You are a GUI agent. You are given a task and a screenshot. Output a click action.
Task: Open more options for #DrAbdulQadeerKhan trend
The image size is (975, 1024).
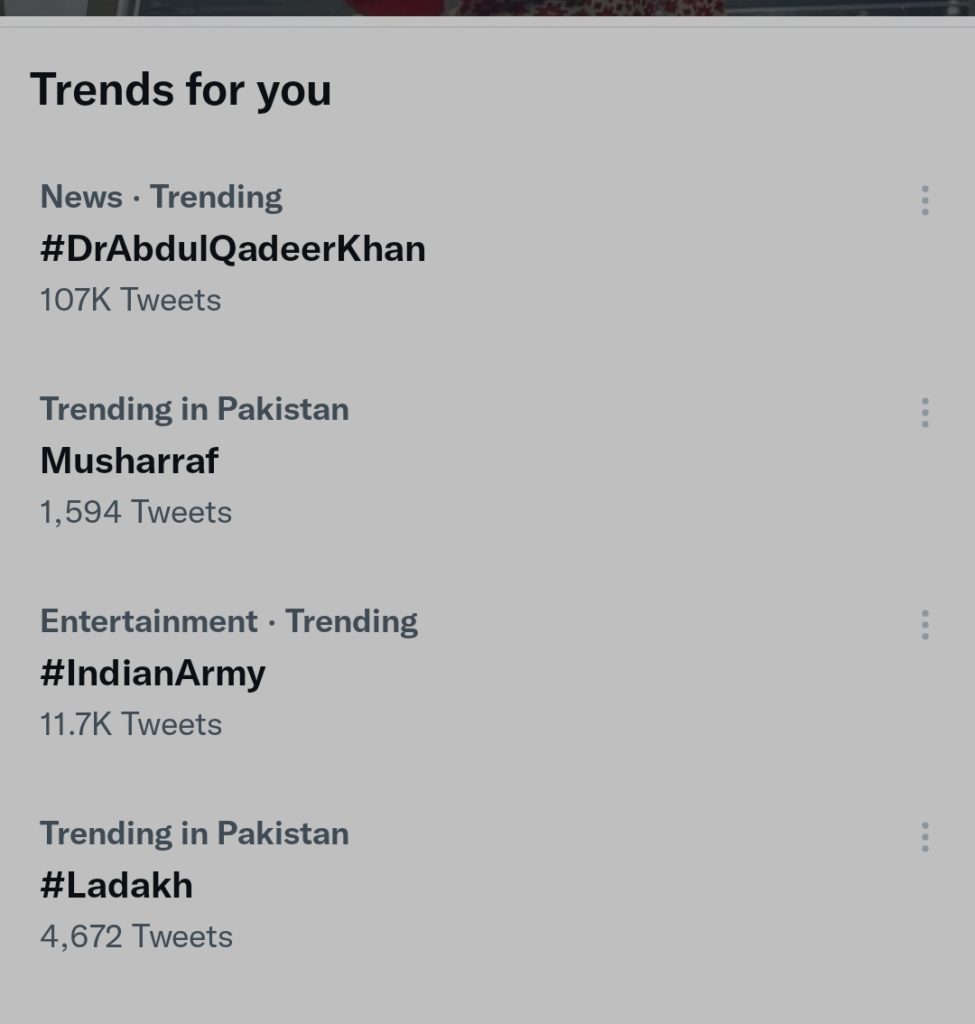pyautogui.click(x=925, y=200)
